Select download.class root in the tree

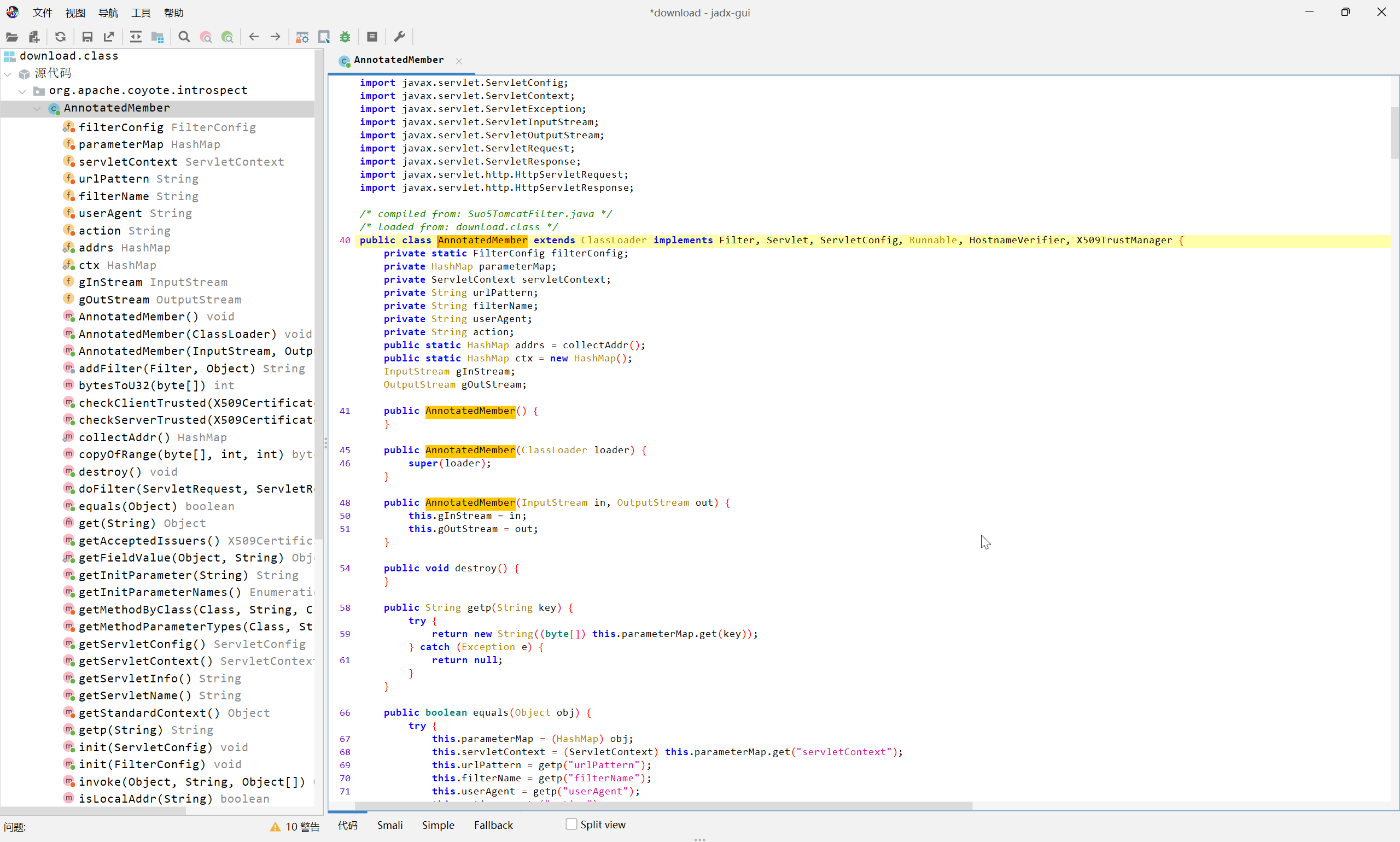[69, 56]
